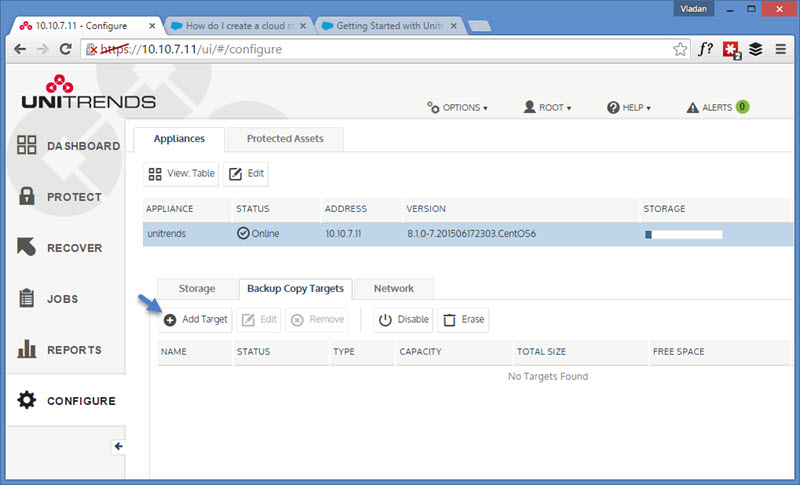Viewport: 800px width, 485px height.
Task: Sort targets by TYPE column
Action: [x=344, y=351]
